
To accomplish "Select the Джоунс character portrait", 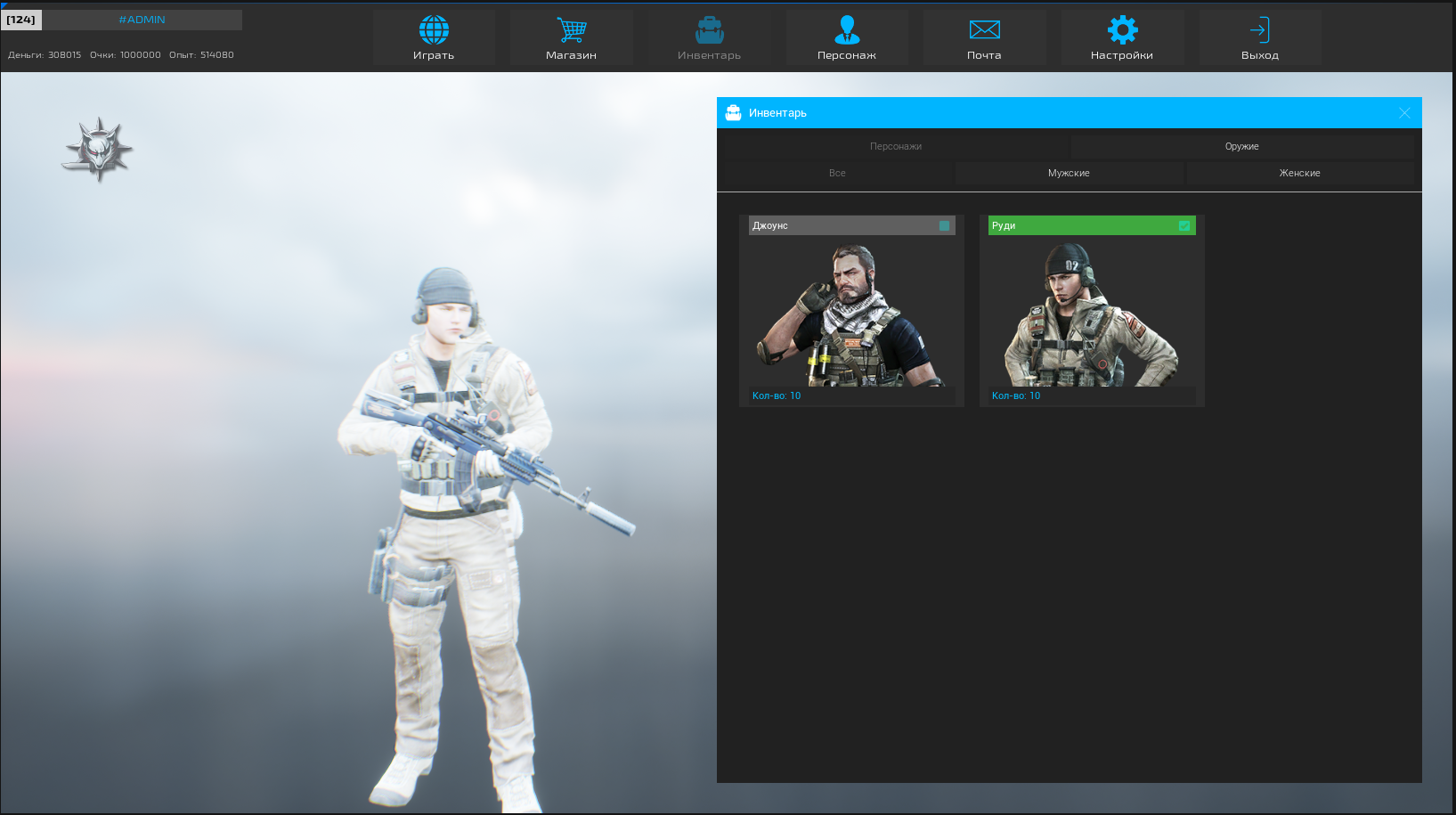I will pyautogui.click(x=851, y=312).
